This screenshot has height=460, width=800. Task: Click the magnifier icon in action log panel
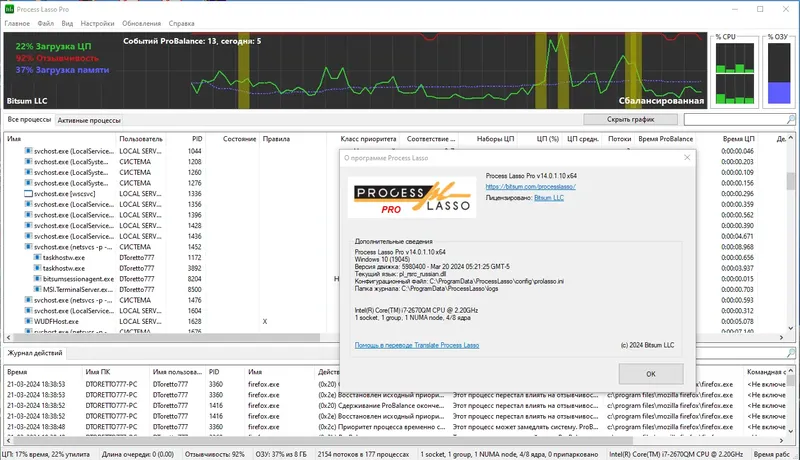click(x=791, y=353)
